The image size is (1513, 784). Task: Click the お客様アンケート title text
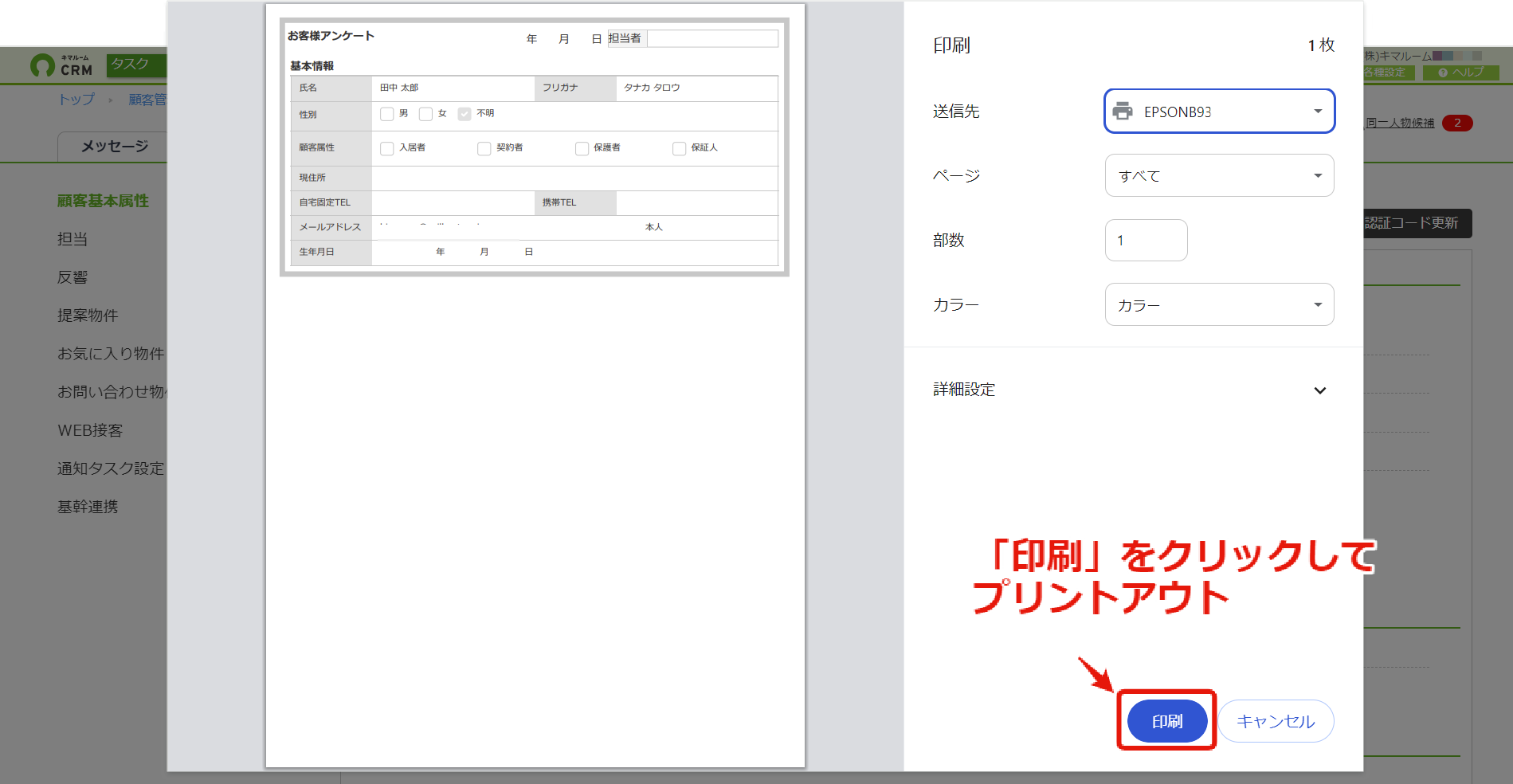pos(331,36)
